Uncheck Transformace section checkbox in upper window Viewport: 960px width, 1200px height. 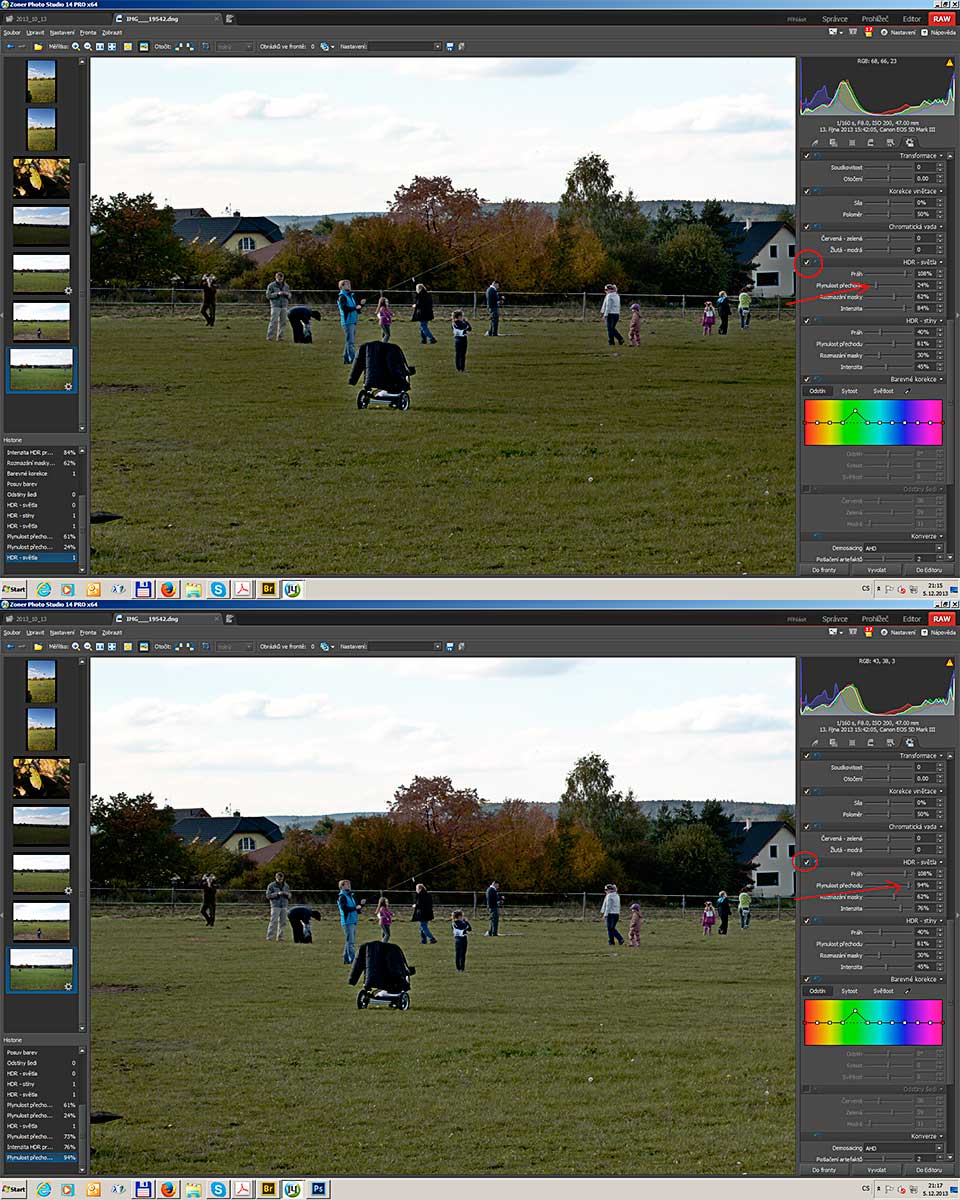[807, 155]
